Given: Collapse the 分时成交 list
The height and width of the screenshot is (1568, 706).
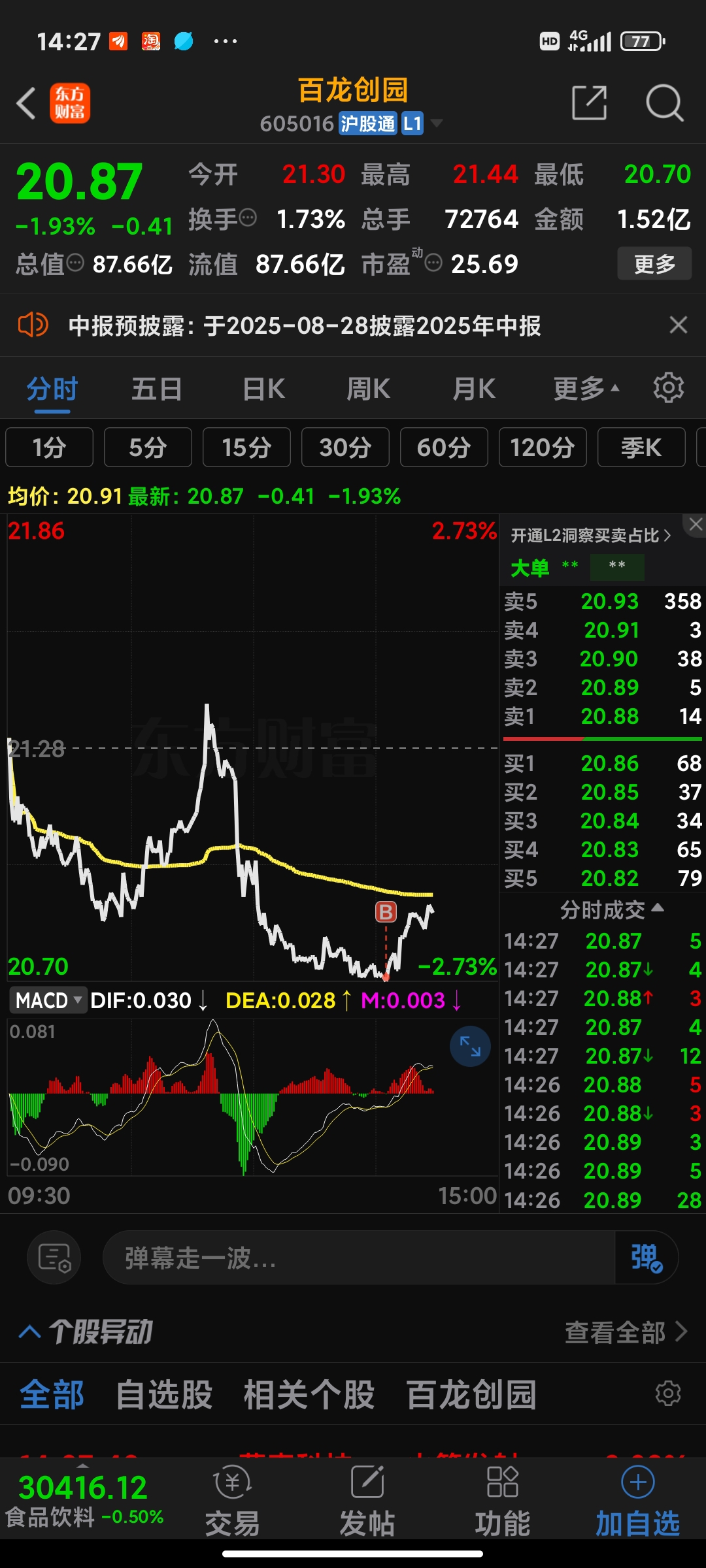Looking at the screenshot, I should point(611,909).
